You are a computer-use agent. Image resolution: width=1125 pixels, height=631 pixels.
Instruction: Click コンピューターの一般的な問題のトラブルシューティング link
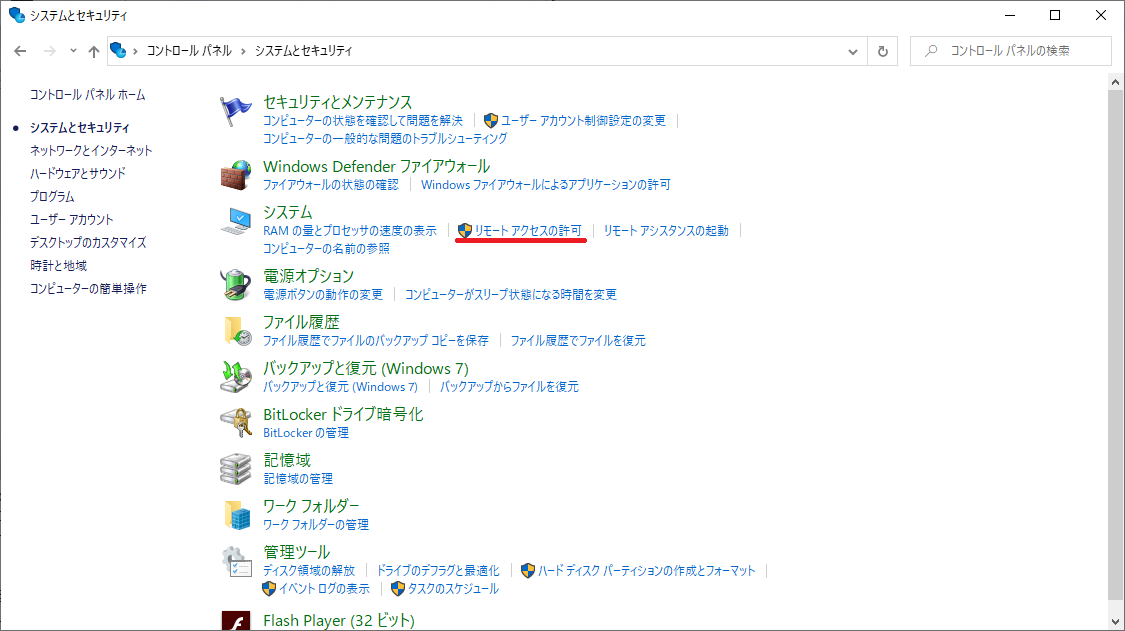coord(385,139)
